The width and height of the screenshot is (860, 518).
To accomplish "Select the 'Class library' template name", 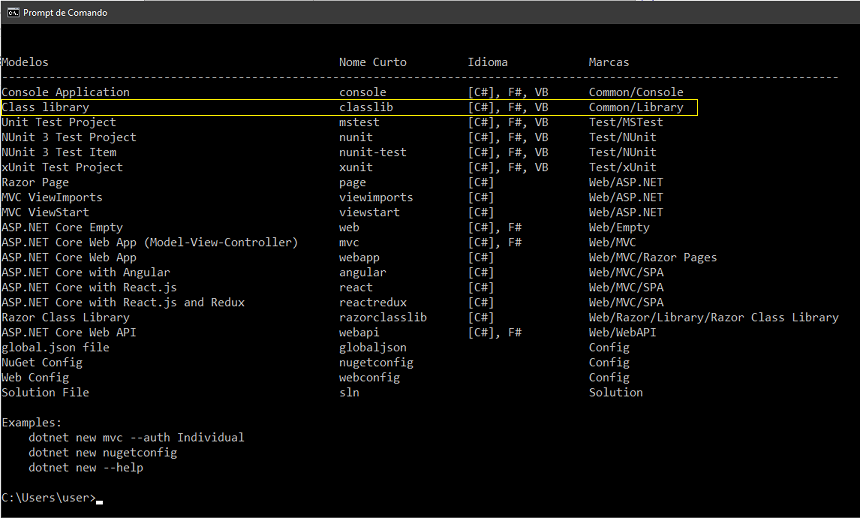I will 46,107.
